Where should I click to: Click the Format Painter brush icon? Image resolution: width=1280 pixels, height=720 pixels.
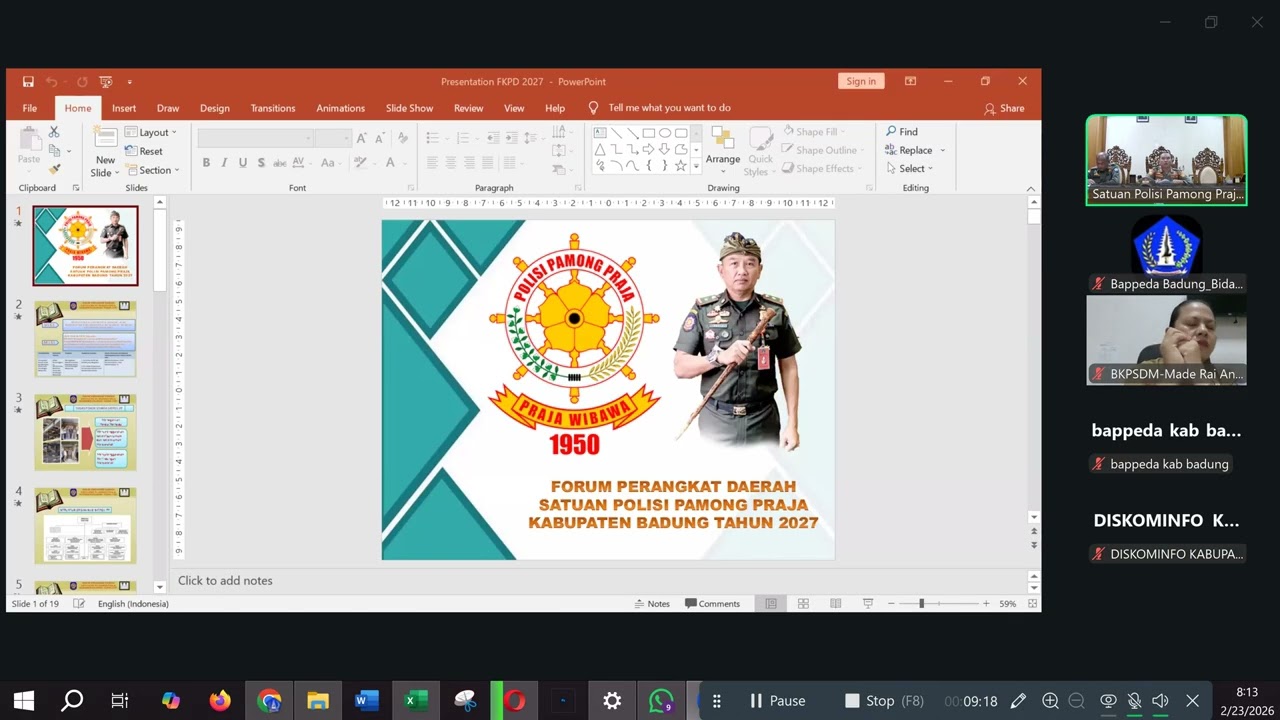[54, 169]
